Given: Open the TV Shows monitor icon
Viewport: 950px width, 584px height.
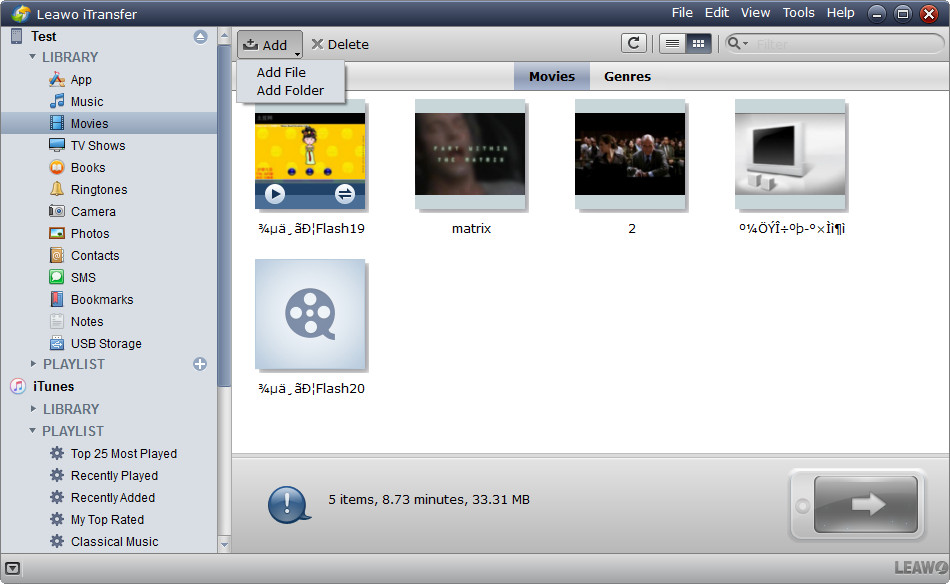Looking at the screenshot, I should 57,145.
